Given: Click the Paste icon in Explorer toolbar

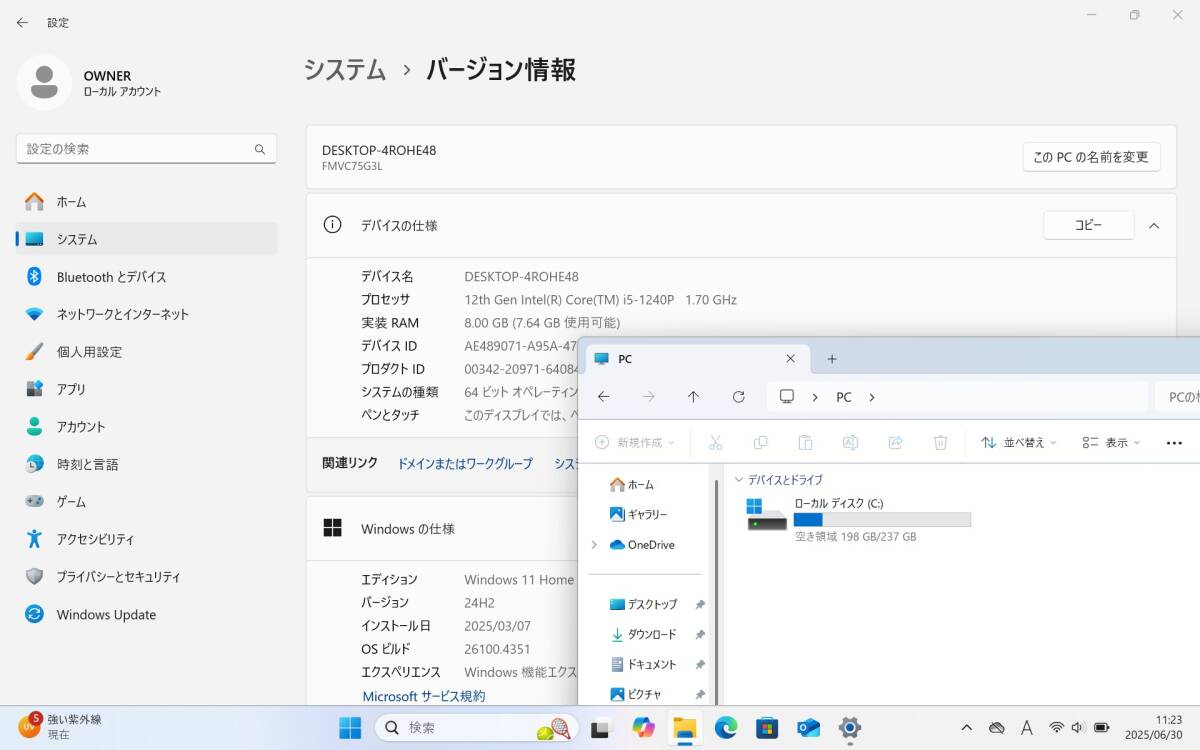Looking at the screenshot, I should [805, 442].
